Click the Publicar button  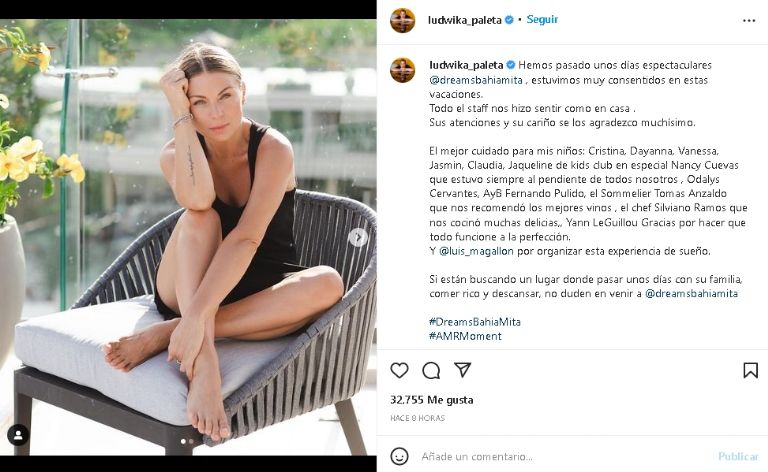pyautogui.click(x=738, y=456)
